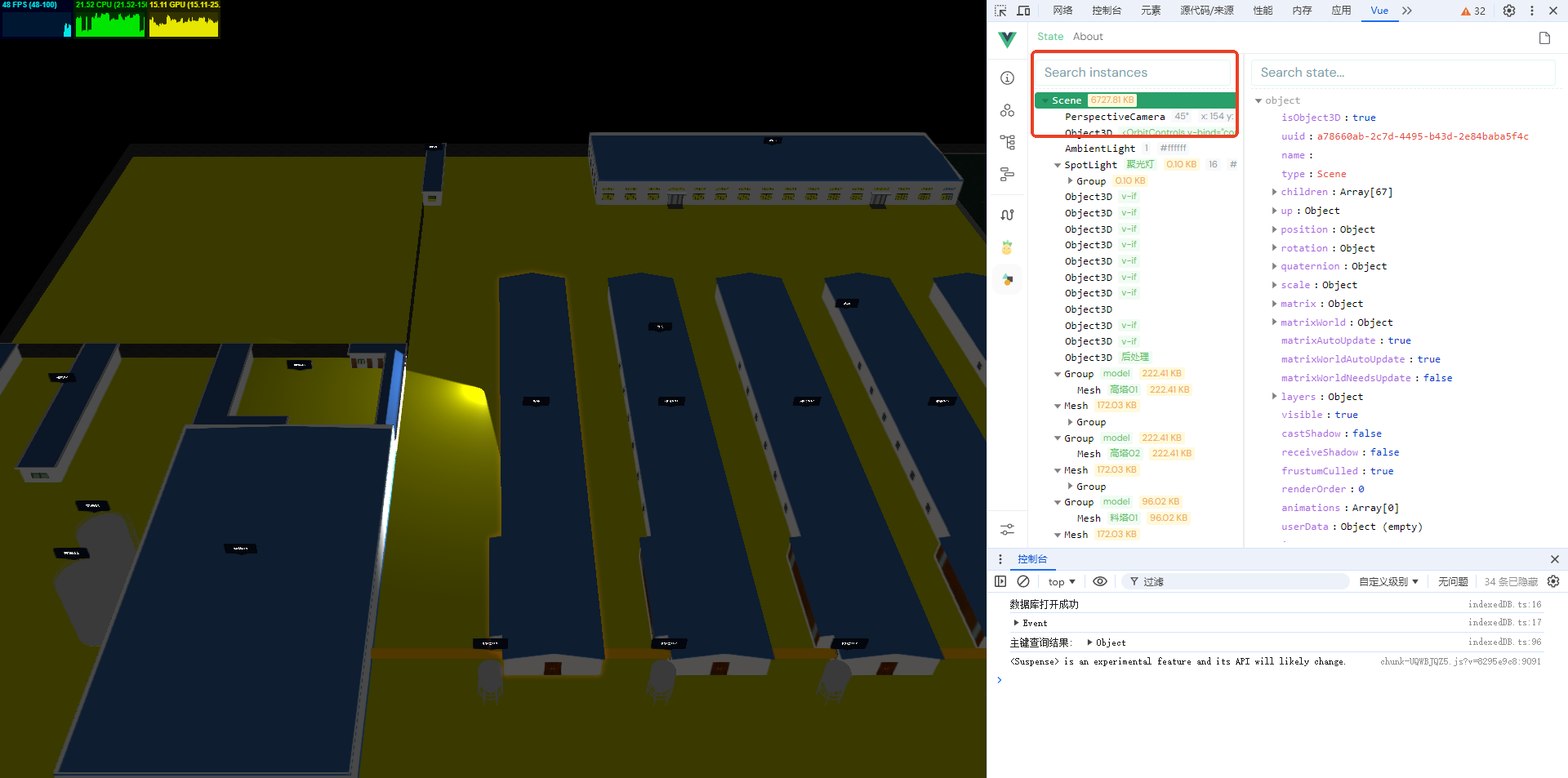Show more DevTools tabs with the chevron

click(x=1407, y=11)
